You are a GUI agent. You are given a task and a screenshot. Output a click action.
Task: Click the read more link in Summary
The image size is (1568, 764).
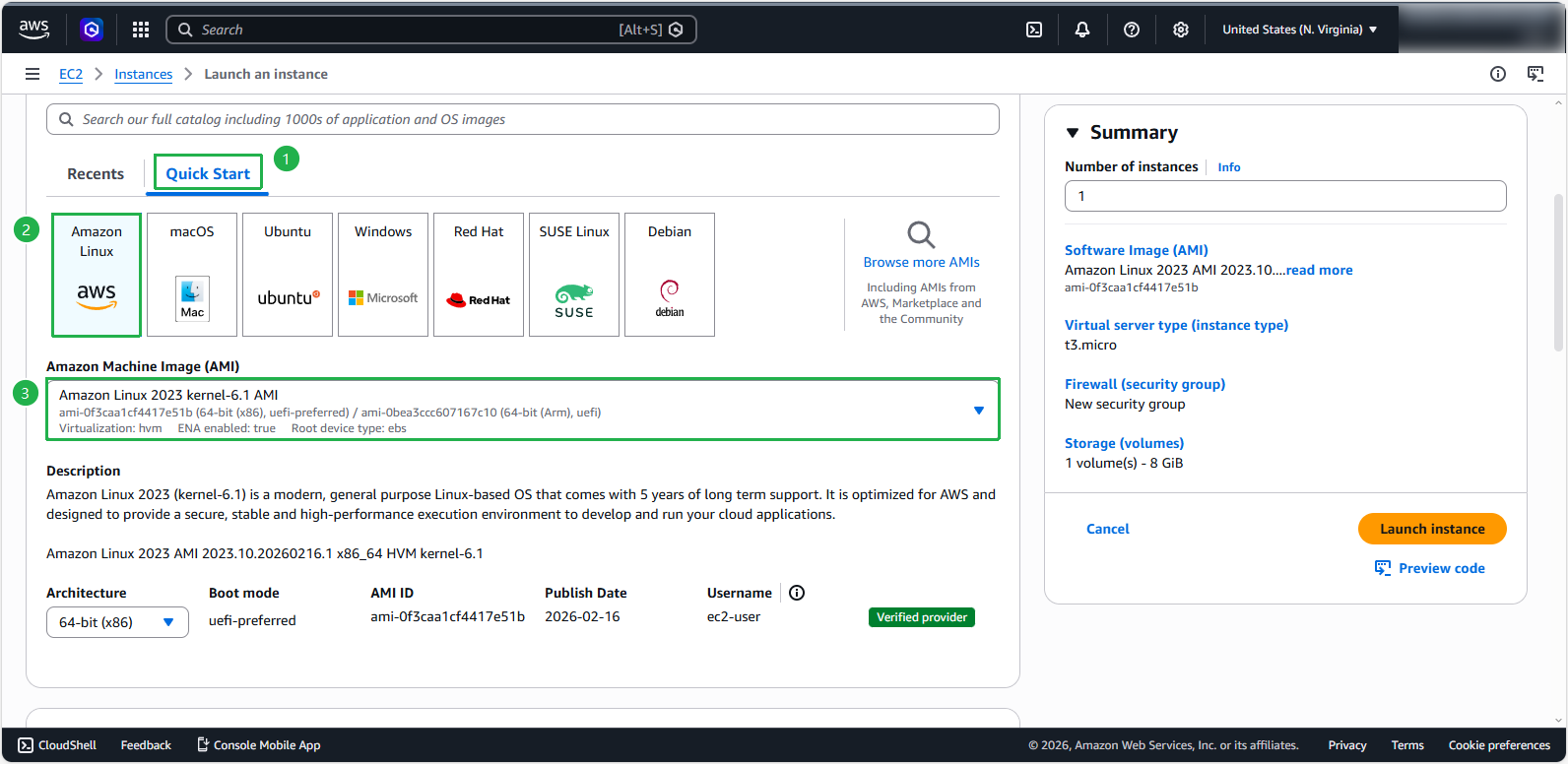tap(1320, 270)
